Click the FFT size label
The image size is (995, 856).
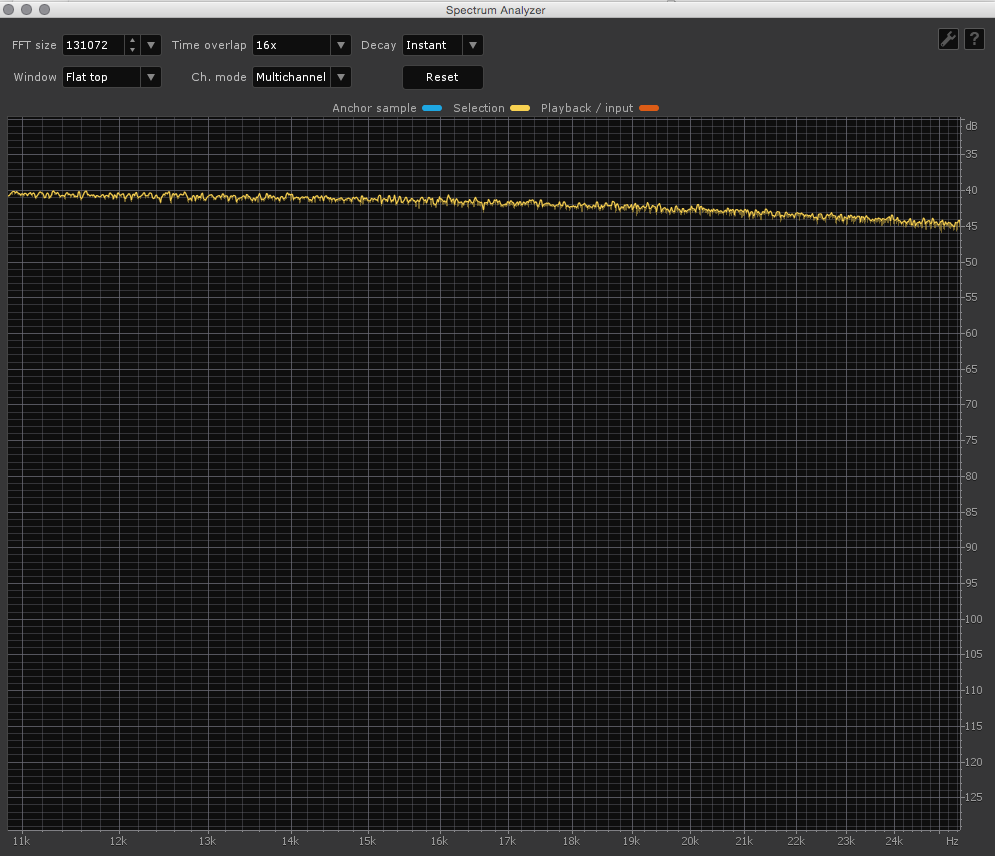pyautogui.click(x=34, y=45)
